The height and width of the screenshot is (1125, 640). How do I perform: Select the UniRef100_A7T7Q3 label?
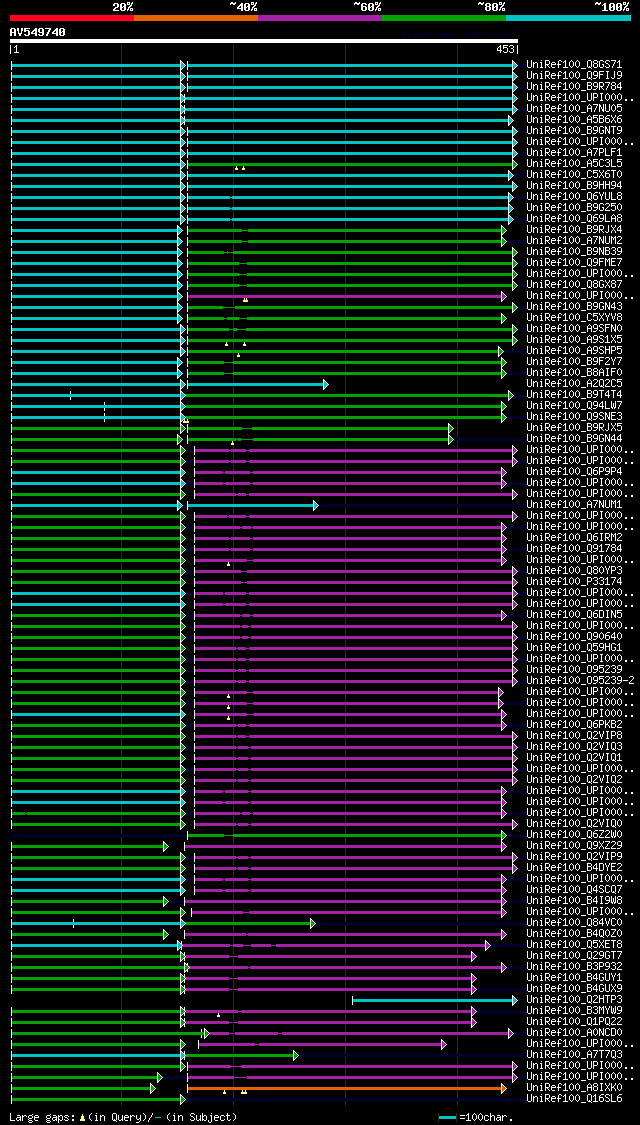[574, 1055]
